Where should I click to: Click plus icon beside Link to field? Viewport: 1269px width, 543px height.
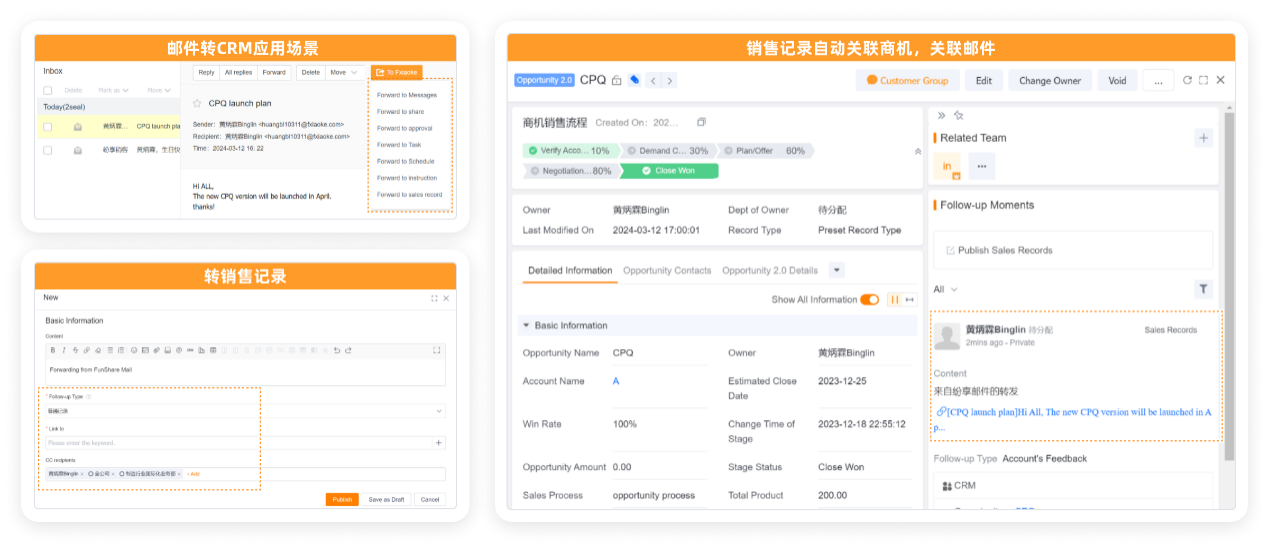pos(438,442)
